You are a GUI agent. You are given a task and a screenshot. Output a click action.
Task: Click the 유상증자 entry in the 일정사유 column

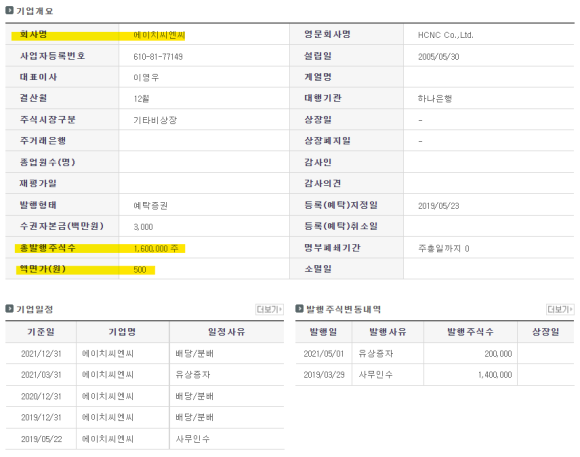coord(193,375)
